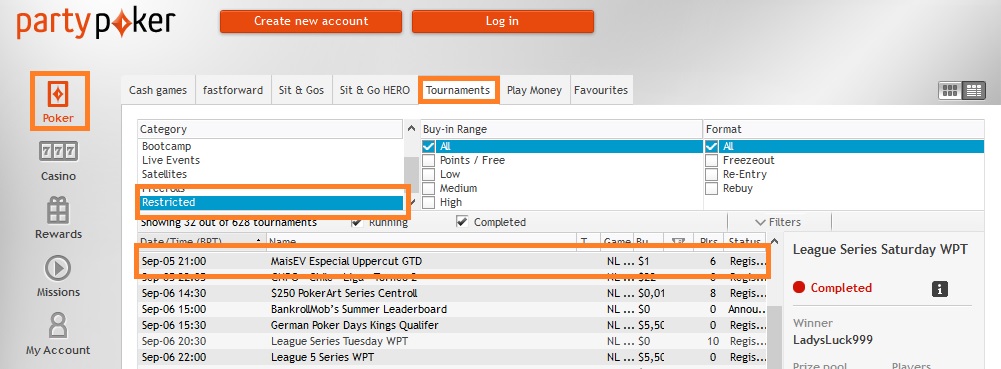Toggle the Running tournaments checkbox
The height and width of the screenshot is (369, 1001).
(x=358, y=222)
